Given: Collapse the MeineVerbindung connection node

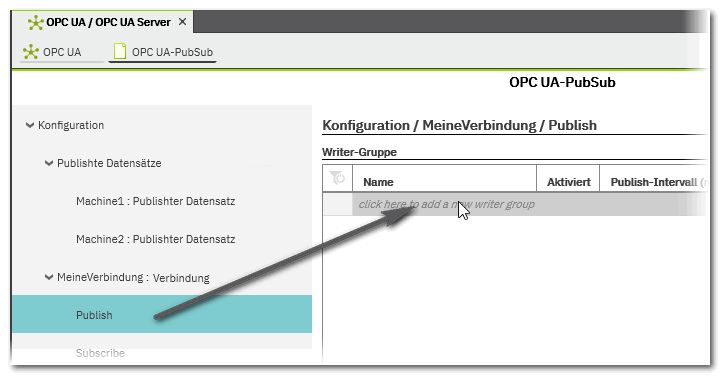Looking at the screenshot, I should (49, 277).
